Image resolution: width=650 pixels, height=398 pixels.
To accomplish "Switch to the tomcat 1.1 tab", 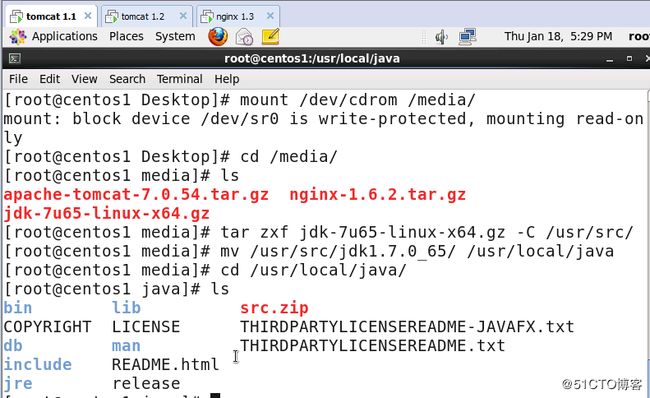I will (51, 17).
